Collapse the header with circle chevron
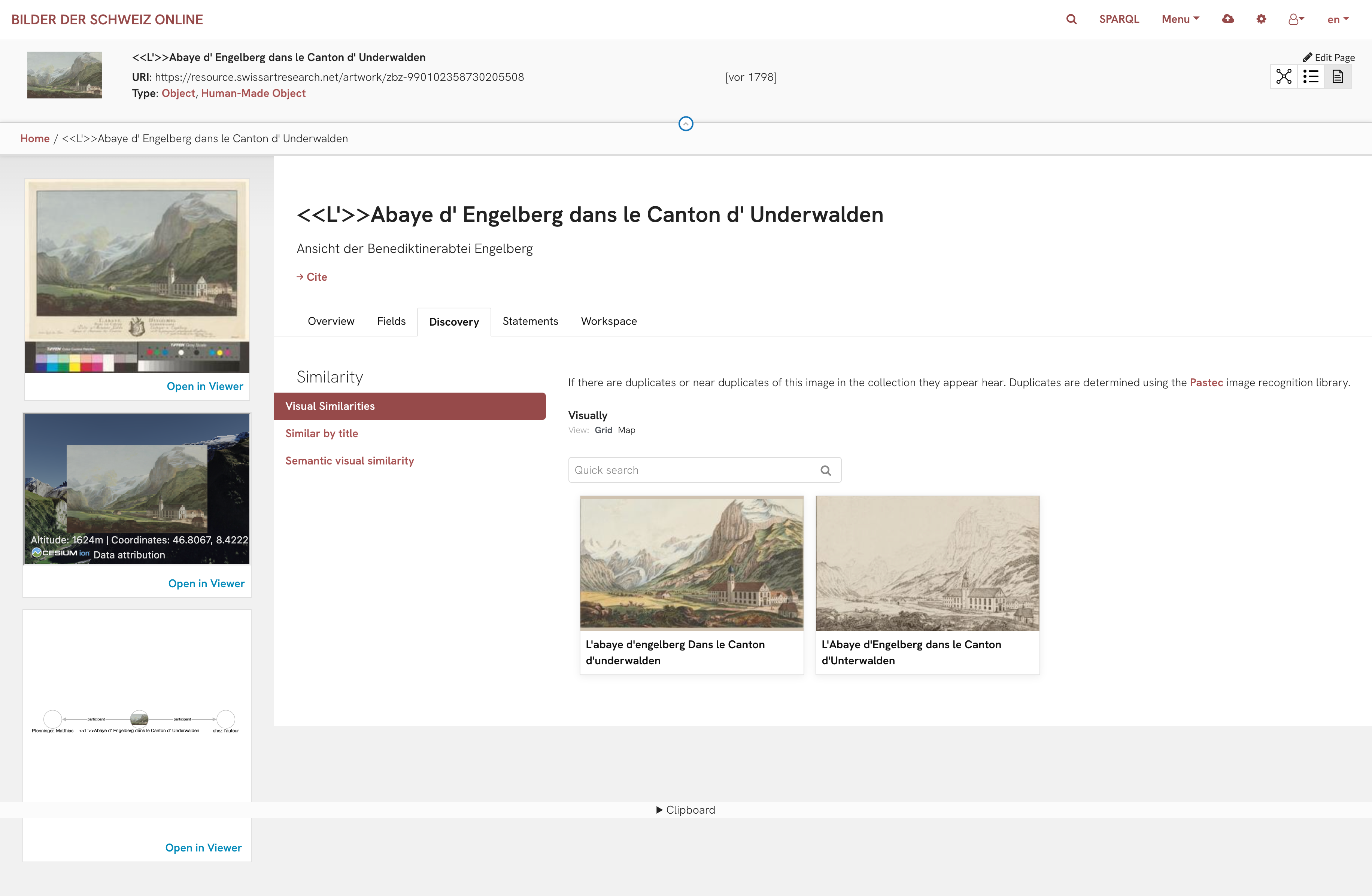1372x896 pixels. tap(686, 124)
